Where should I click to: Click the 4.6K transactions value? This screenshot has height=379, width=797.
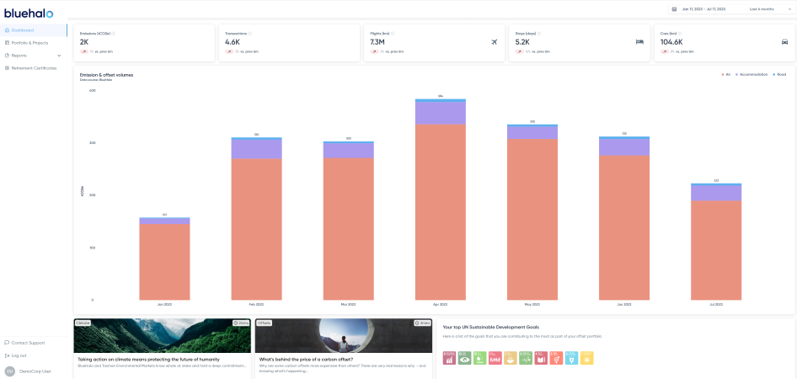(x=232, y=42)
